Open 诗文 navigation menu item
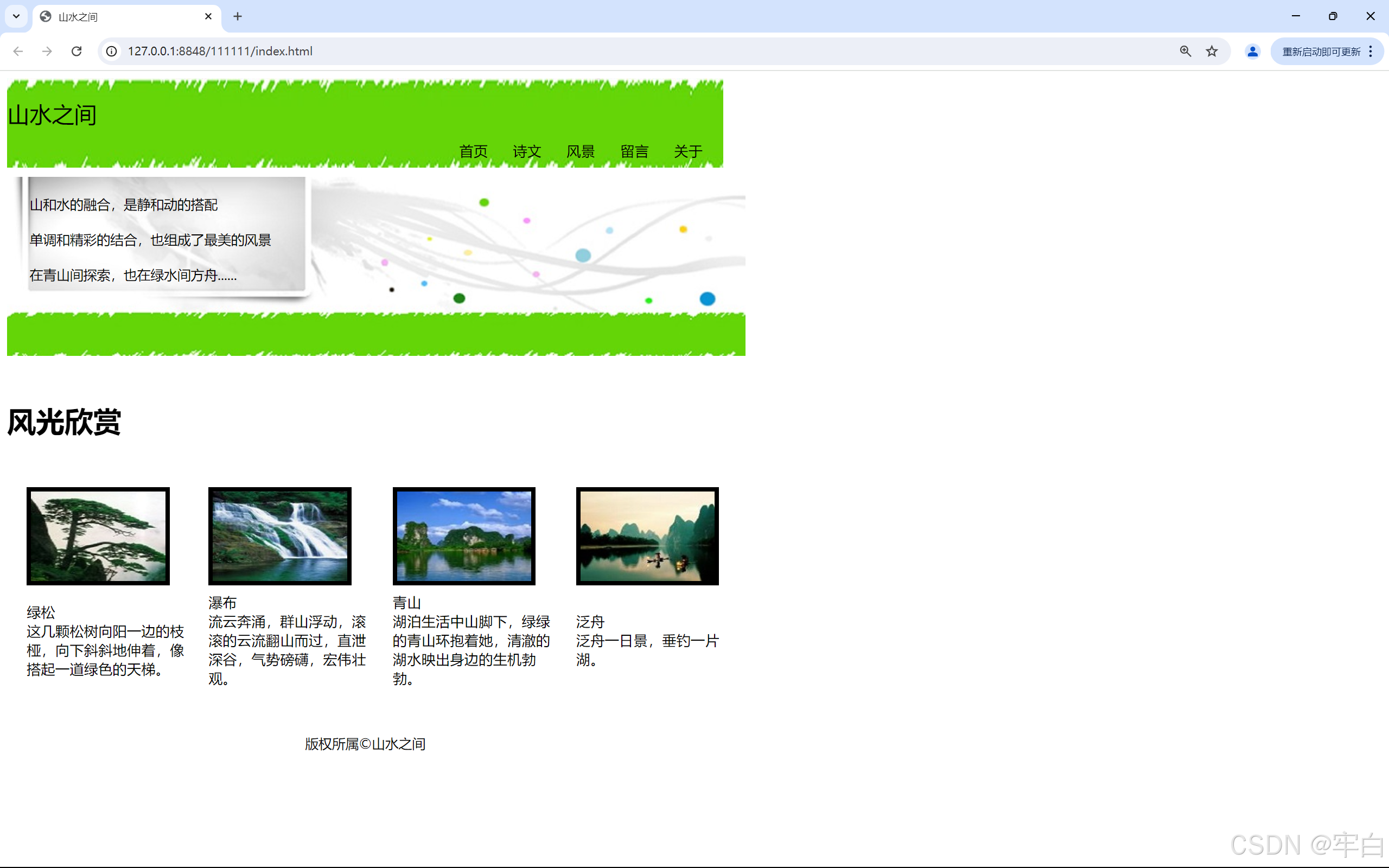 click(527, 151)
